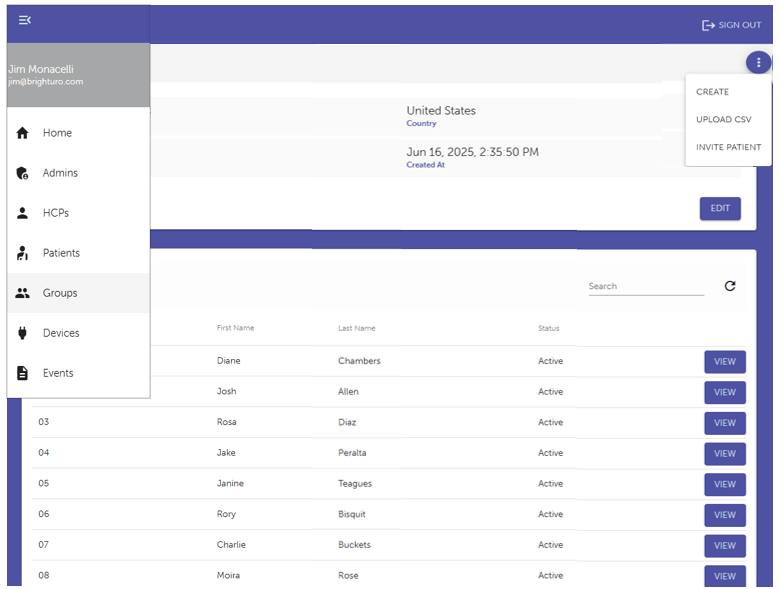The image size is (781, 589).
Task: Click SIGN OUT text
Action: pos(740,25)
